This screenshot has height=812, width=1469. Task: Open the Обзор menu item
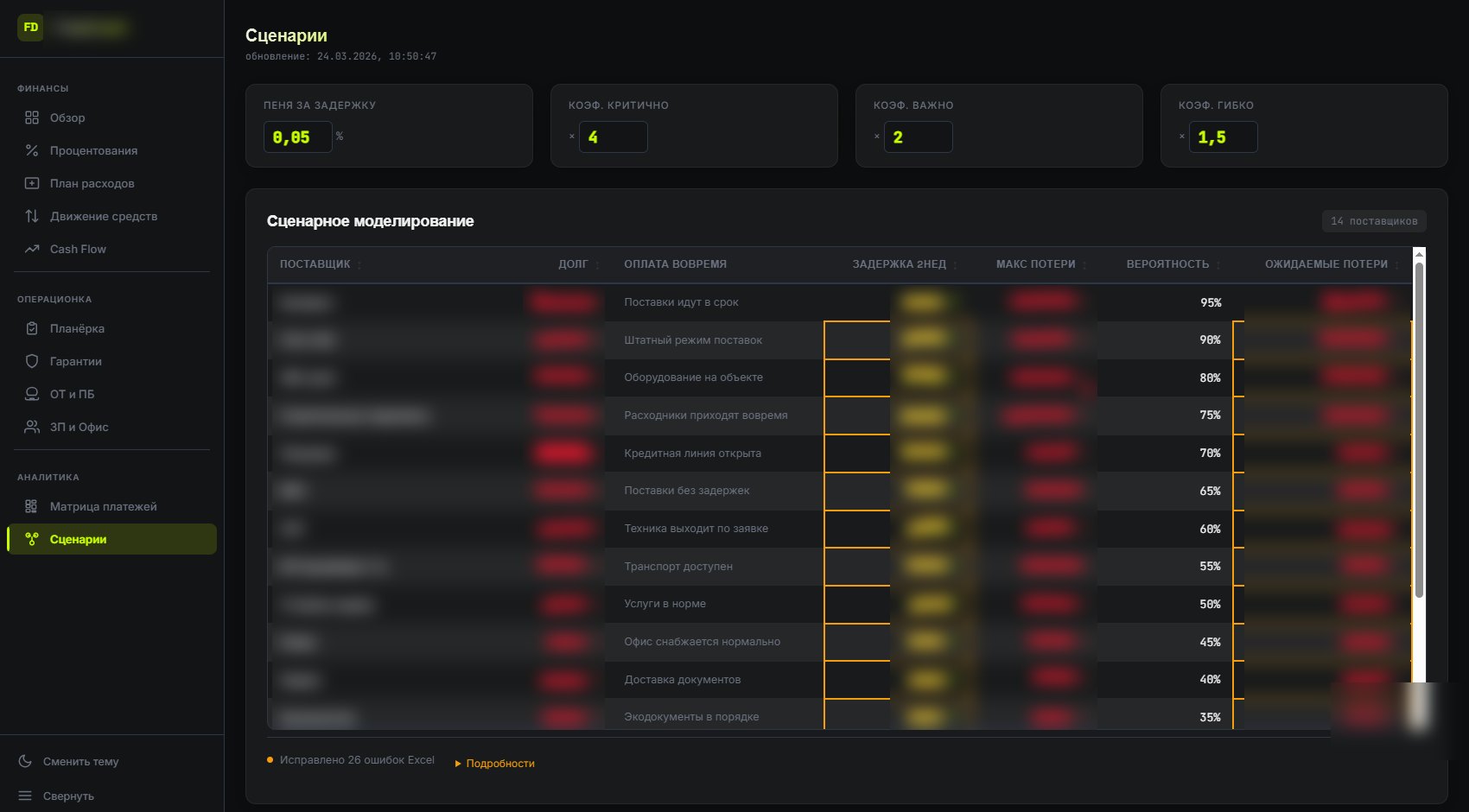(111, 117)
